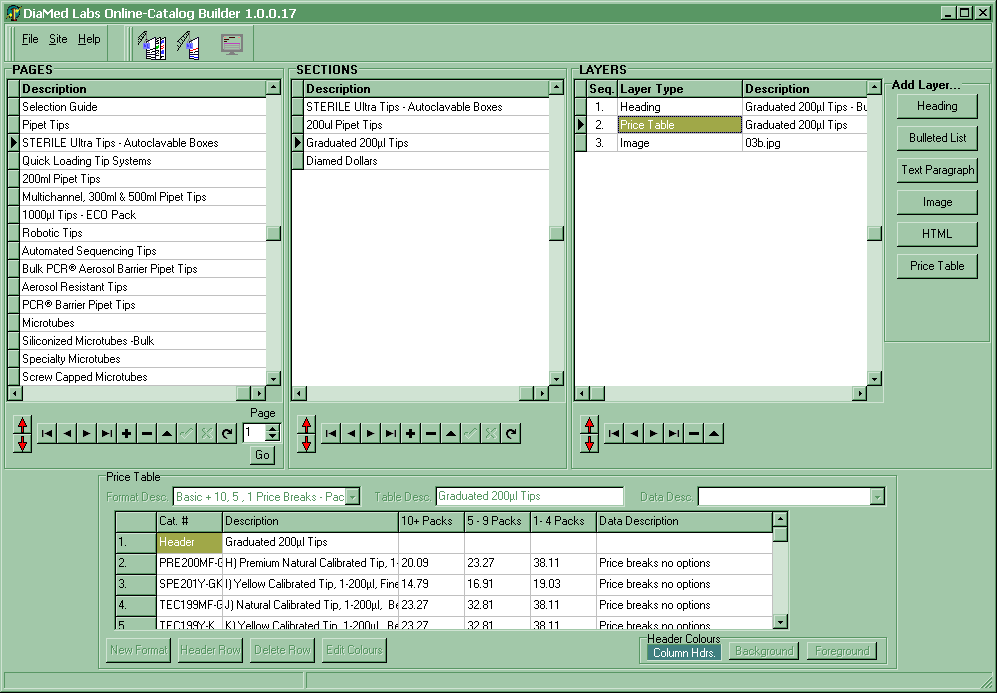The width and height of the screenshot is (997, 693).
Task: Click the Column Hdrs. colour button
Action: click(684, 652)
